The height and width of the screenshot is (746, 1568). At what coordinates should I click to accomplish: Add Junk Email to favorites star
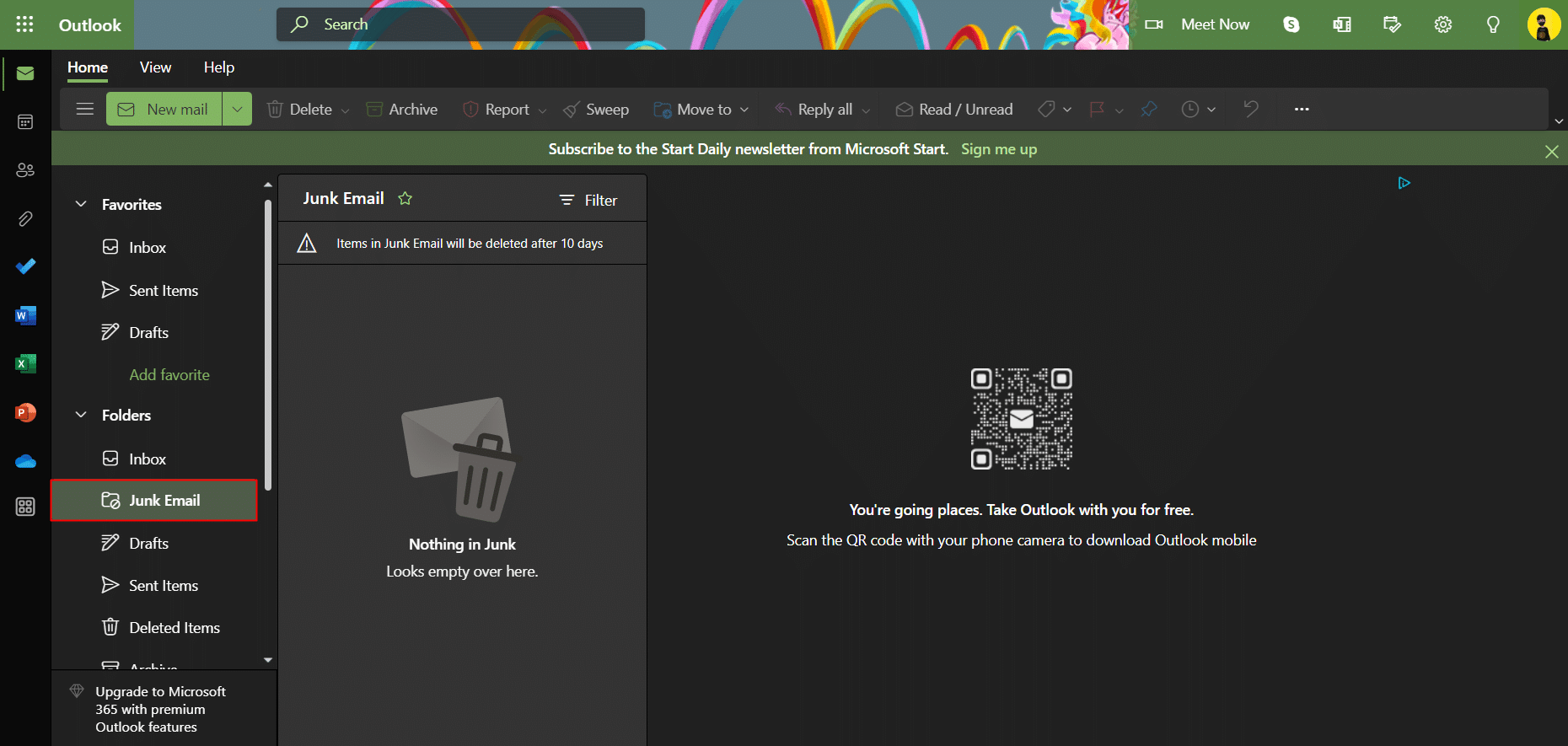[405, 198]
